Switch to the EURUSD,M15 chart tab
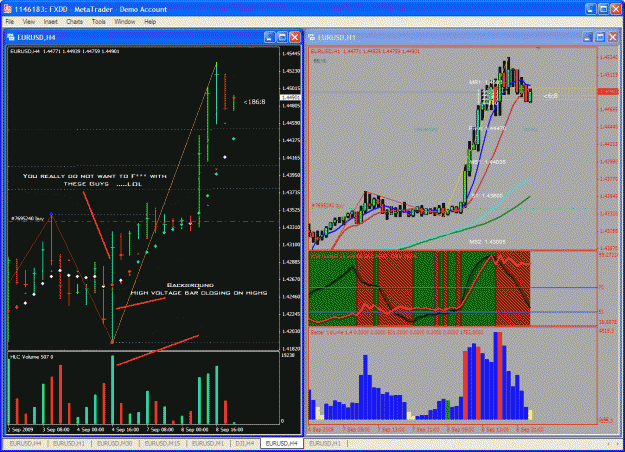625x452 pixels. pos(162,443)
